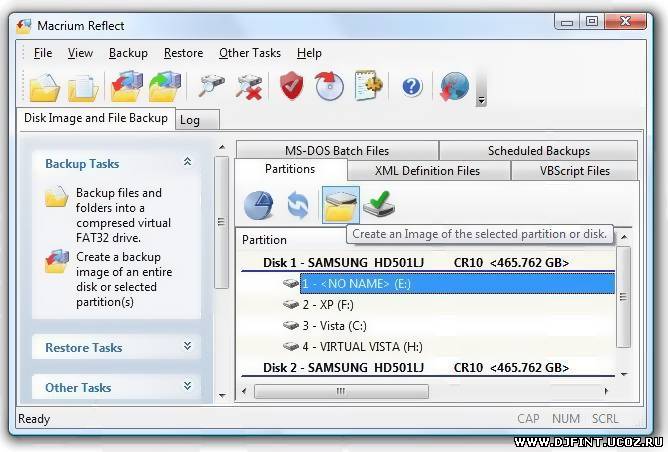This screenshot has width=668, height=452.
Task: Click the Partition column header
Action: 264,240
